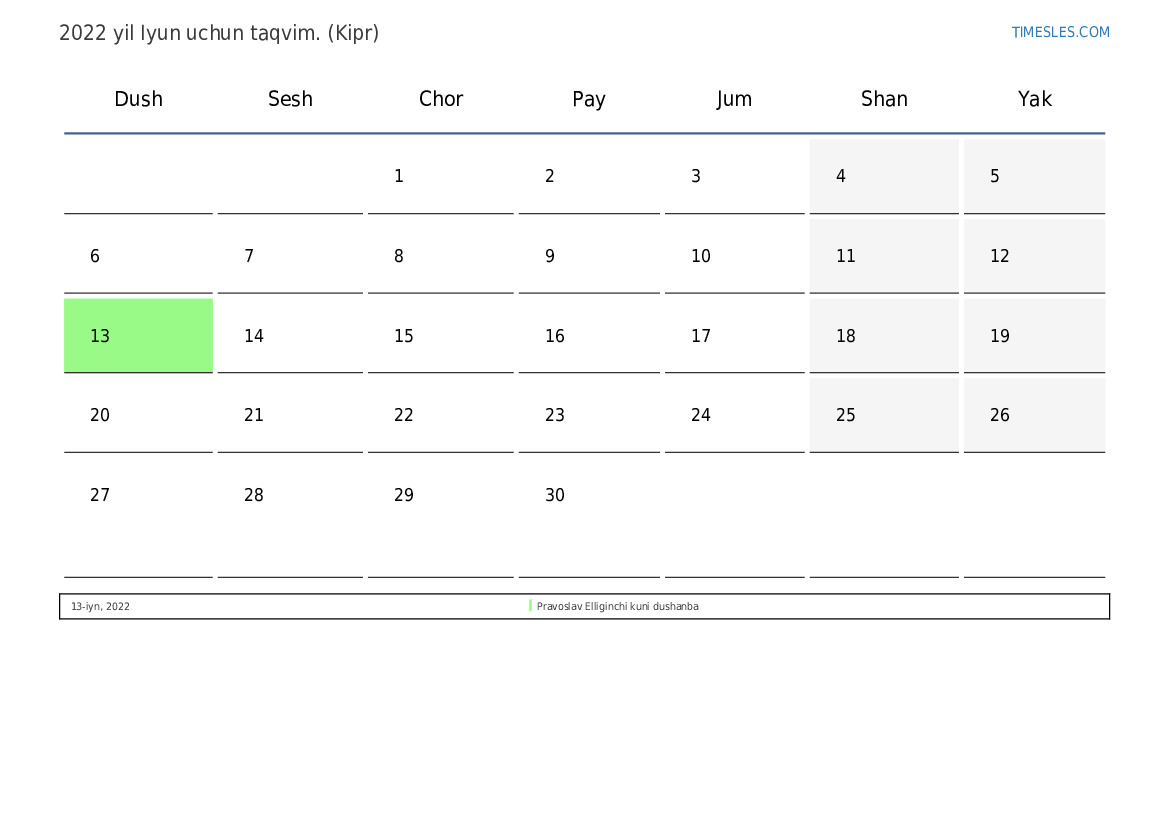Image resolution: width=1169 pixels, height=827 pixels.
Task: Select Saturday June 4 cell
Action: click(x=884, y=177)
